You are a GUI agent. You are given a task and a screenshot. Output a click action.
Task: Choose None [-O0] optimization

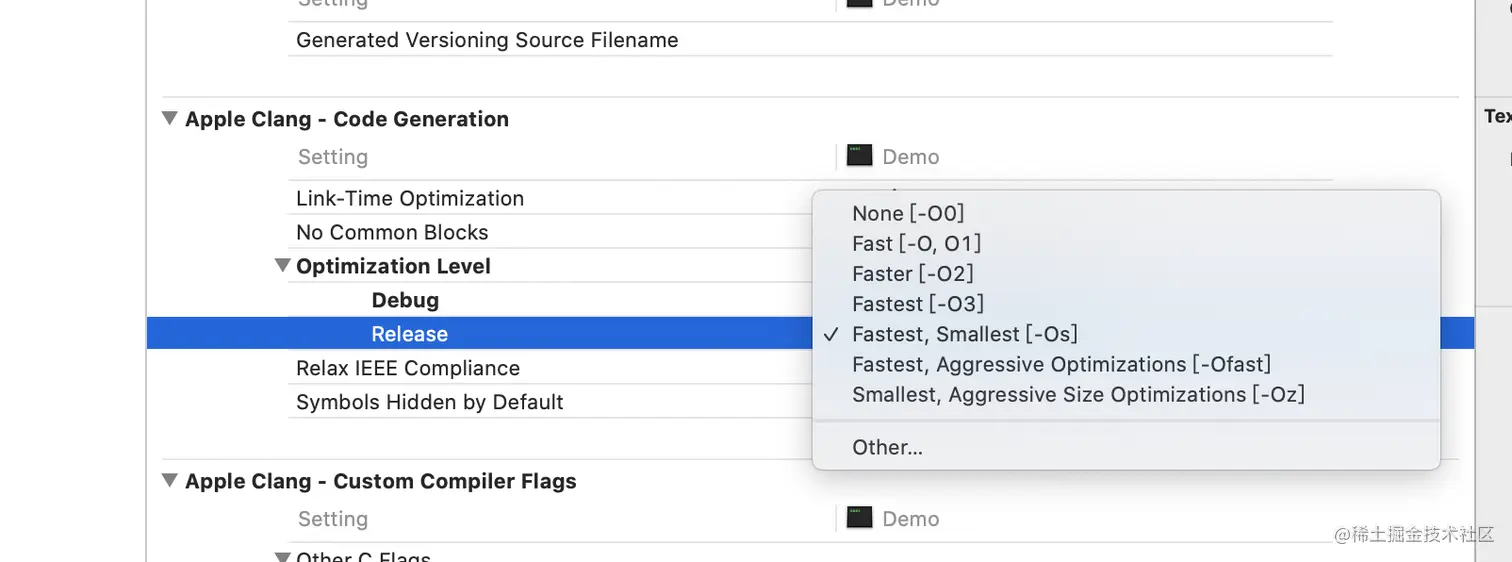(x=908, y=213)
